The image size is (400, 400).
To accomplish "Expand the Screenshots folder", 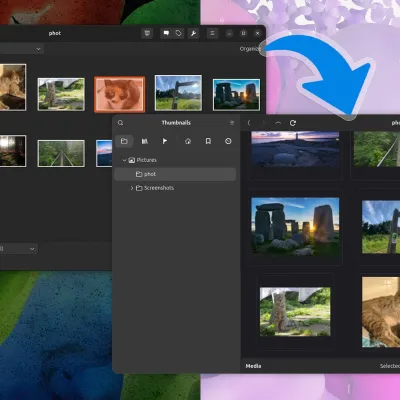I will tap(132, 188).
